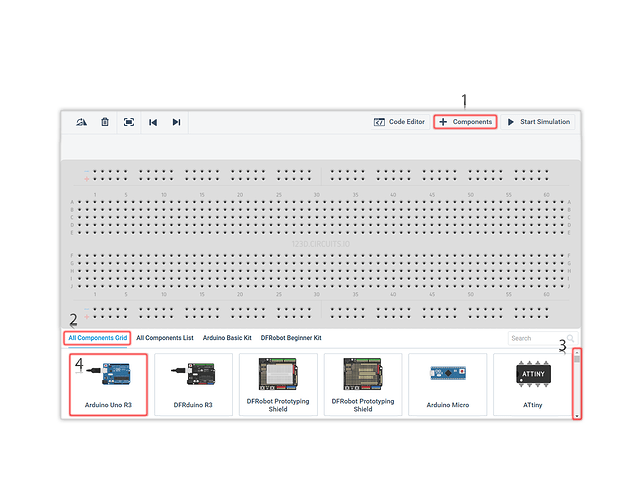Pick the second DFRobot Prototyping Shield
This screenshot has width=625, height=500.
click(364, 384)
